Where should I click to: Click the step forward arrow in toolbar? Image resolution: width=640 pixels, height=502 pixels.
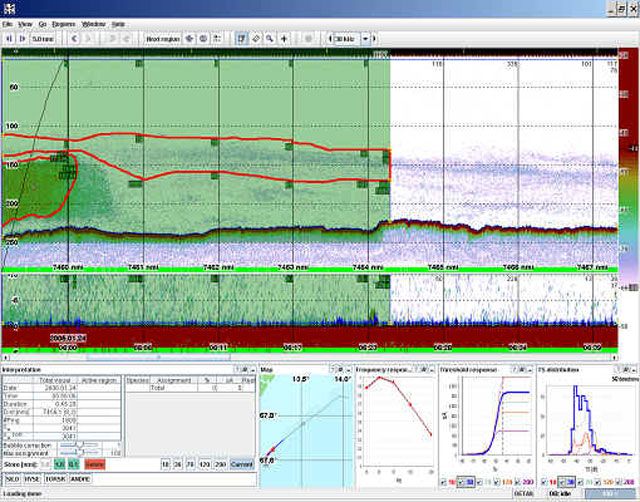(23, 39)
